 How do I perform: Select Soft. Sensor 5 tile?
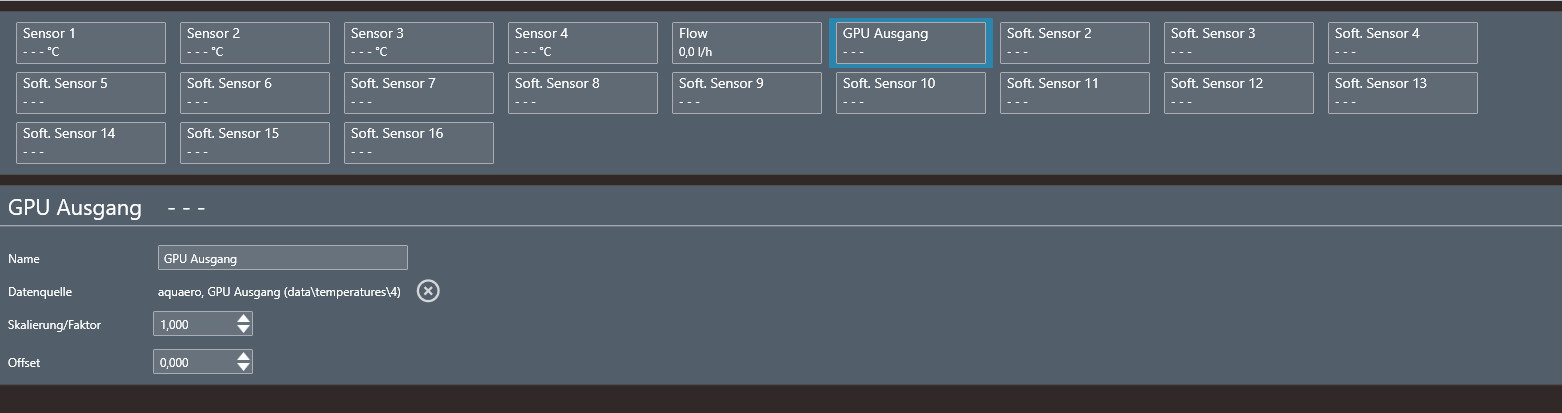click(x=91, y=92)
